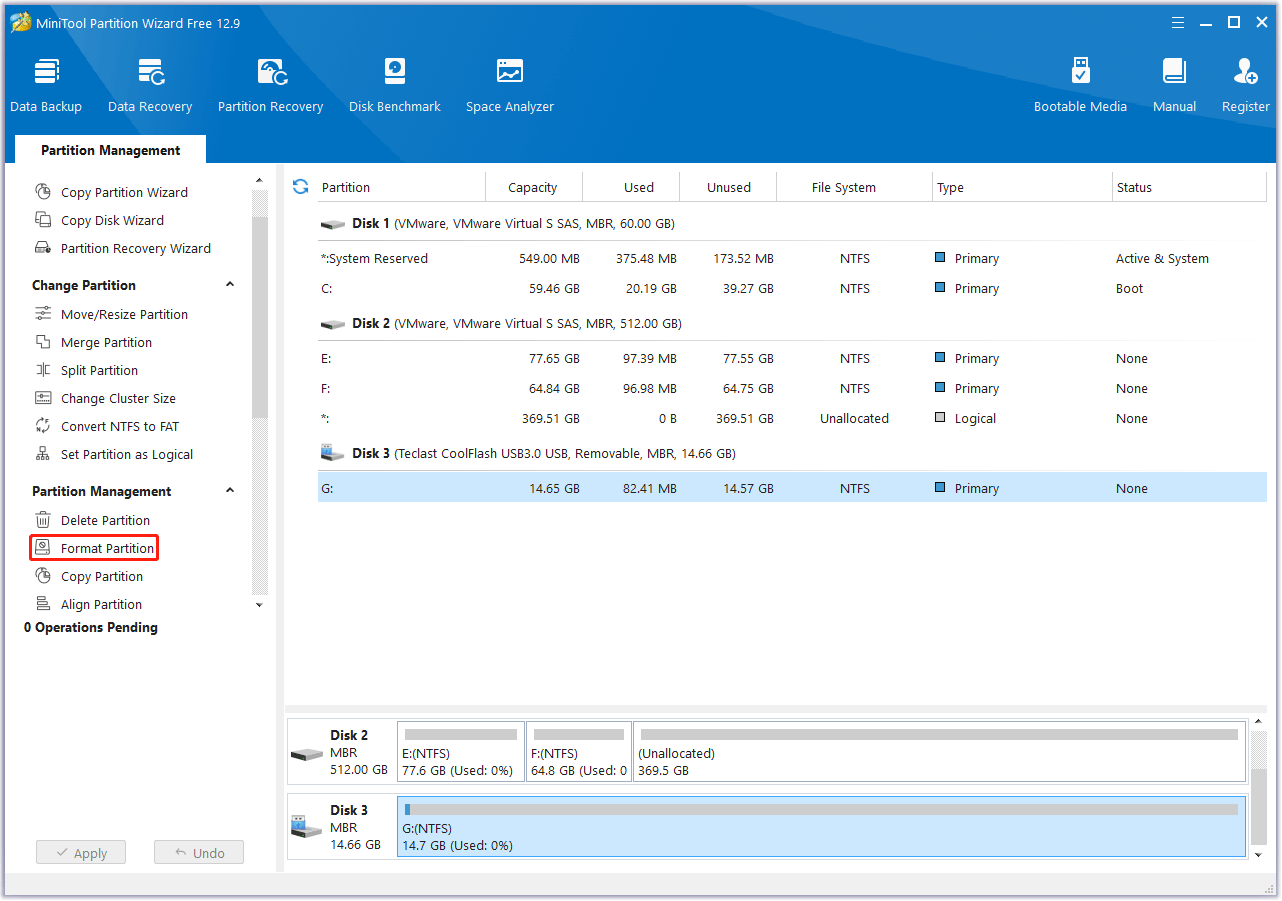Select the E: NTFS partition block
The image size is (1282, 901).
point(460,750)
